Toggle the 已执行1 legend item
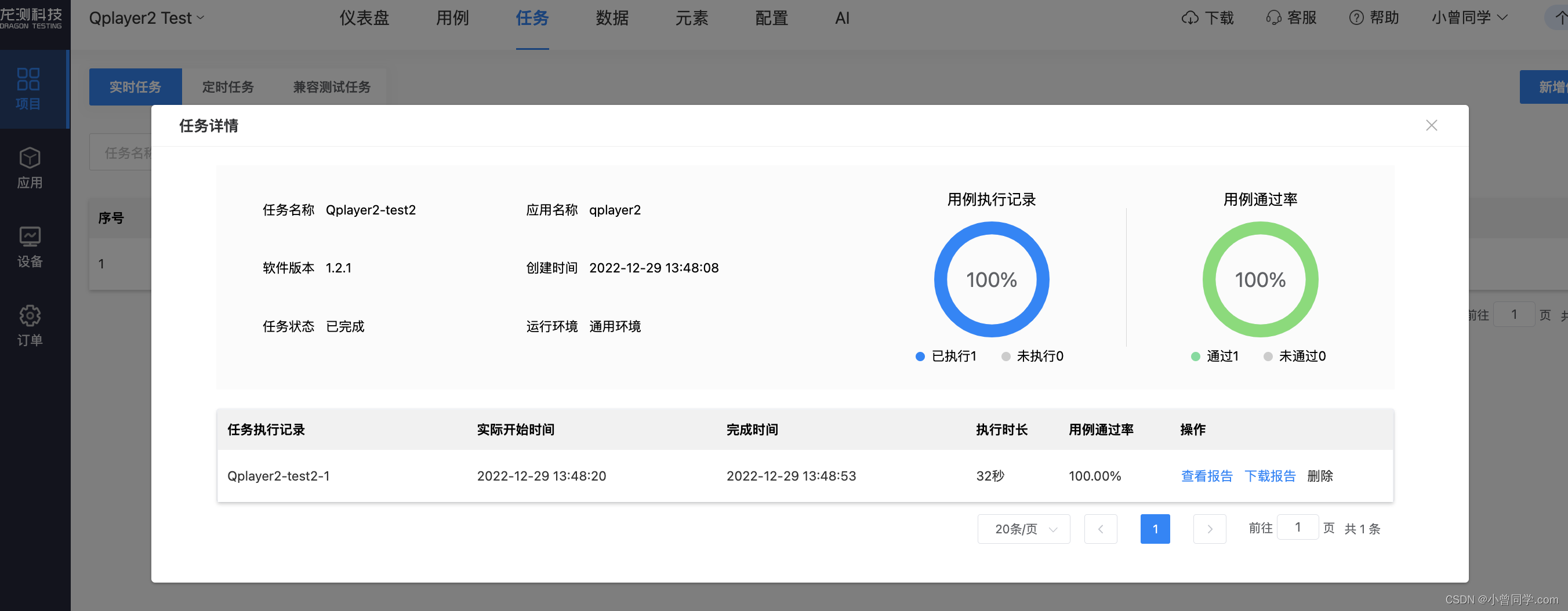Image resolution: width=1568 pixels, height=611 pixels. (x=946, y=356)
